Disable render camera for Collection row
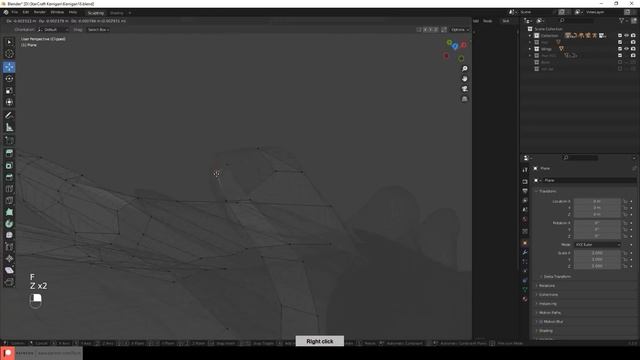The image size is (640, 360). click(633, 36)
